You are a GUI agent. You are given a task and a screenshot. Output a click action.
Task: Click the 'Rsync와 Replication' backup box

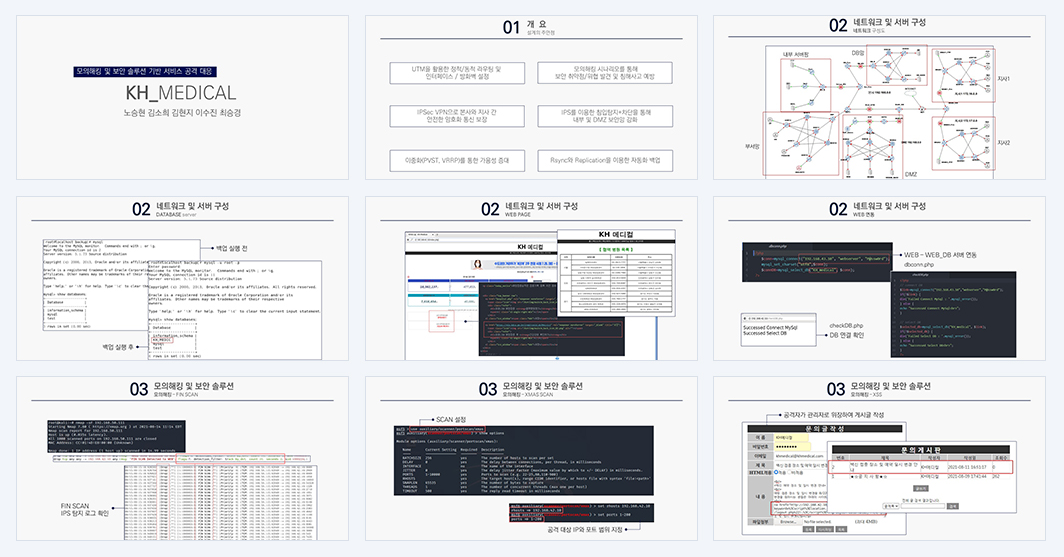[x=605, y=161]
